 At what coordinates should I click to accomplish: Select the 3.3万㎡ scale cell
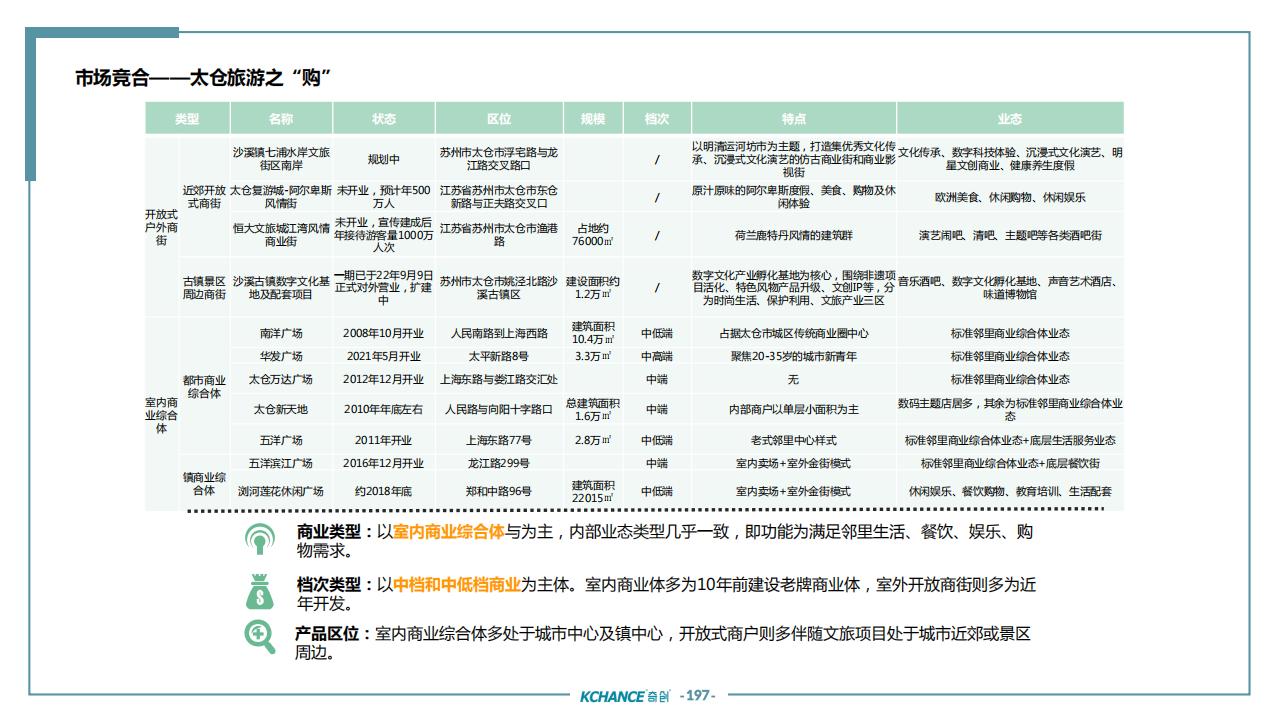pyautogui.click(x=593, y=356)
